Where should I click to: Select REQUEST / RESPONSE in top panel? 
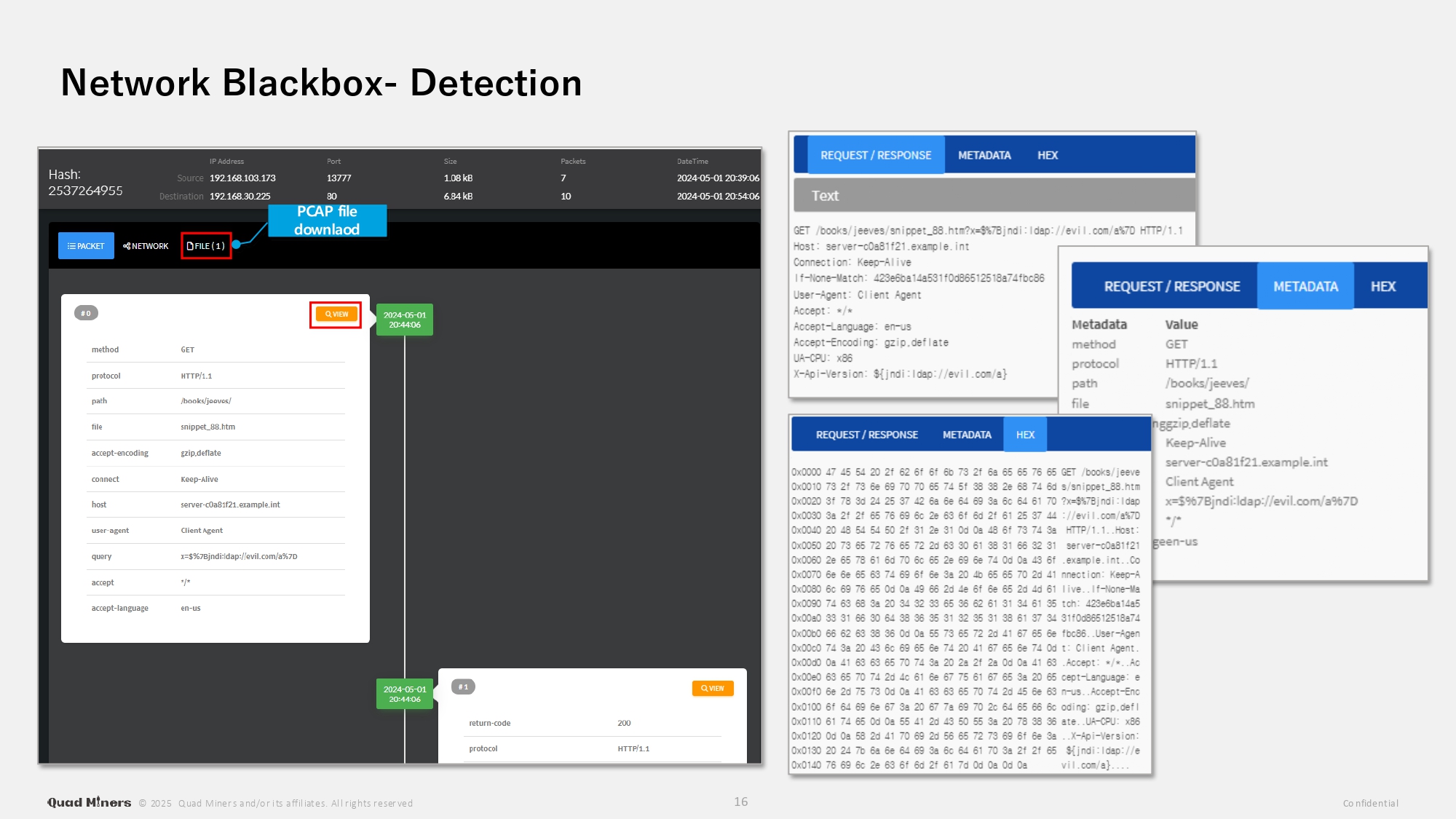[876, 155]
